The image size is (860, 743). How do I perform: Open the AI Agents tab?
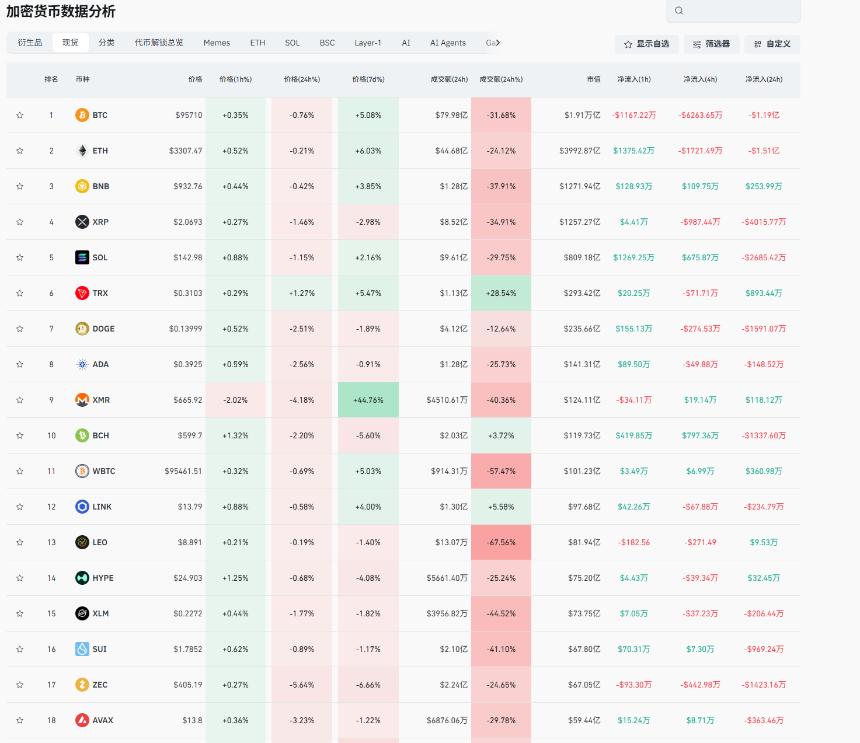click(x=448, y=43)
